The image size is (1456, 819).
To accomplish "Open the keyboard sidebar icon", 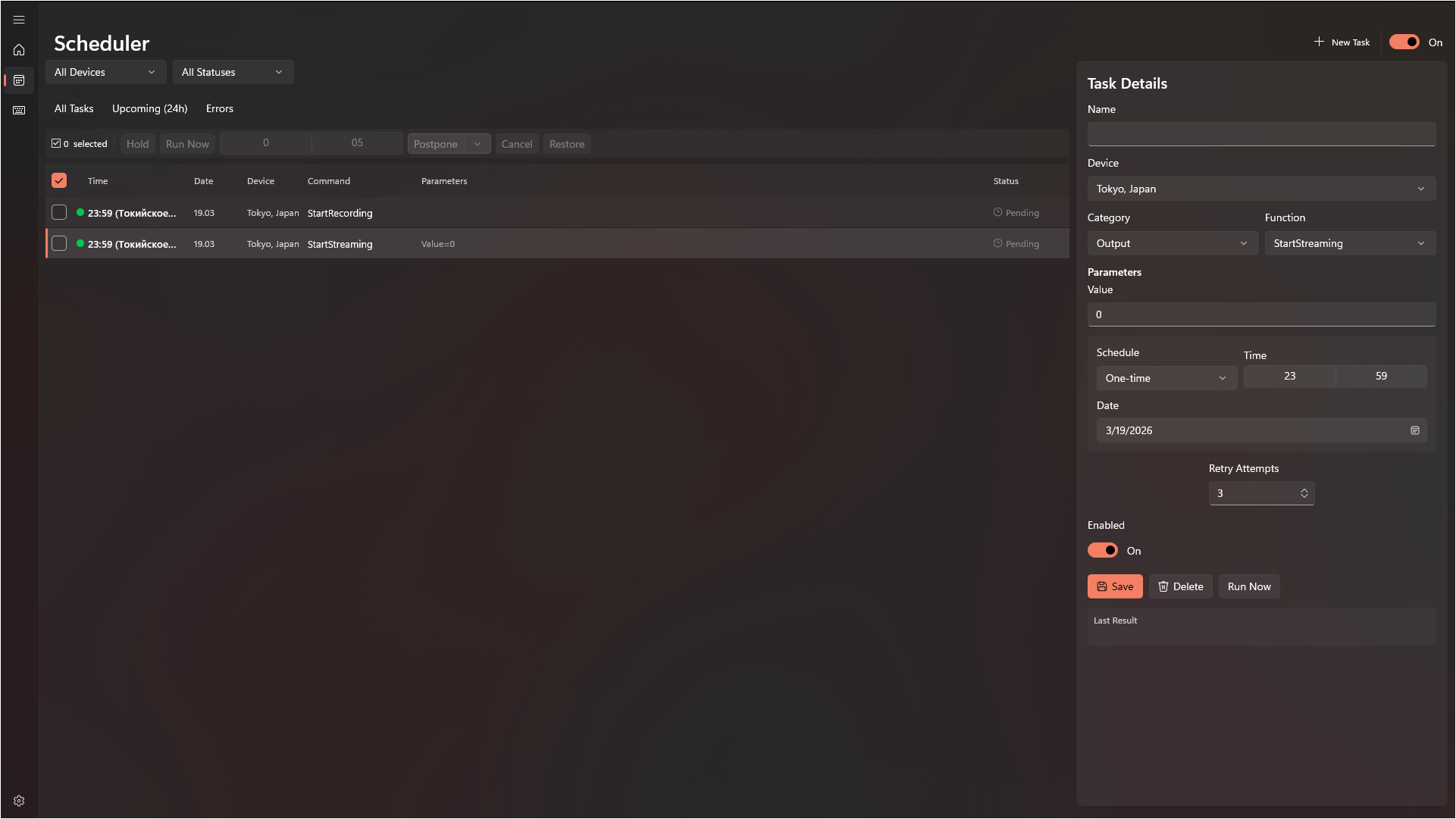I will 19,111.
